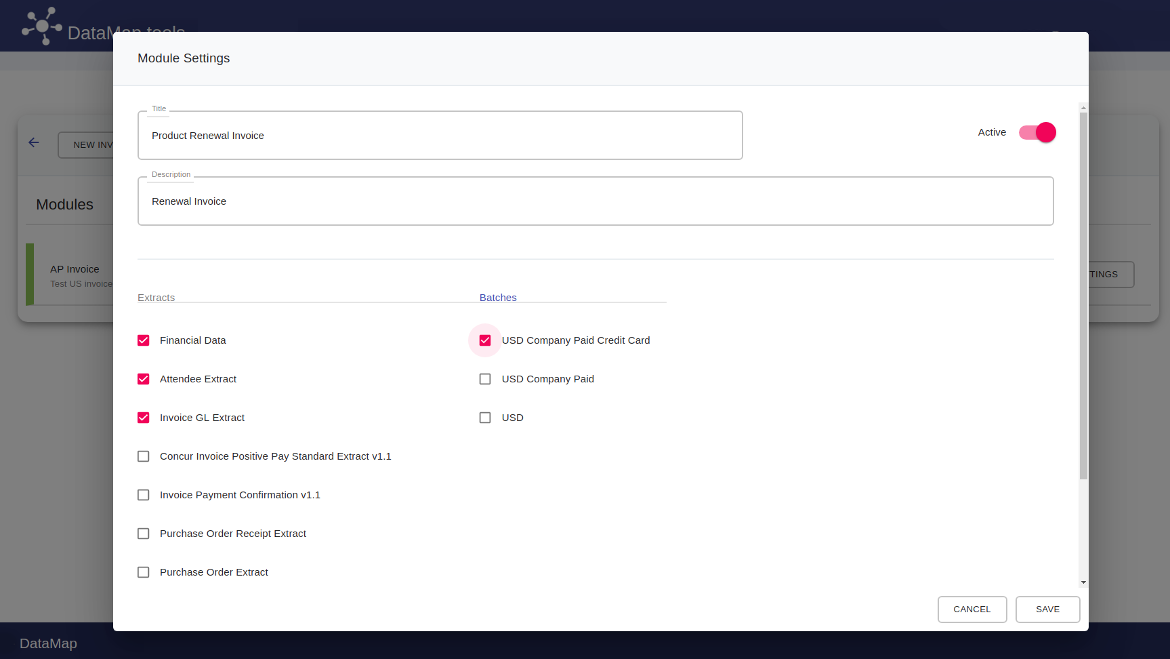Uncheck the Invoice GL Extract checkbox
This screenshot has height=659, width=1170.
[x=144, y=418]
